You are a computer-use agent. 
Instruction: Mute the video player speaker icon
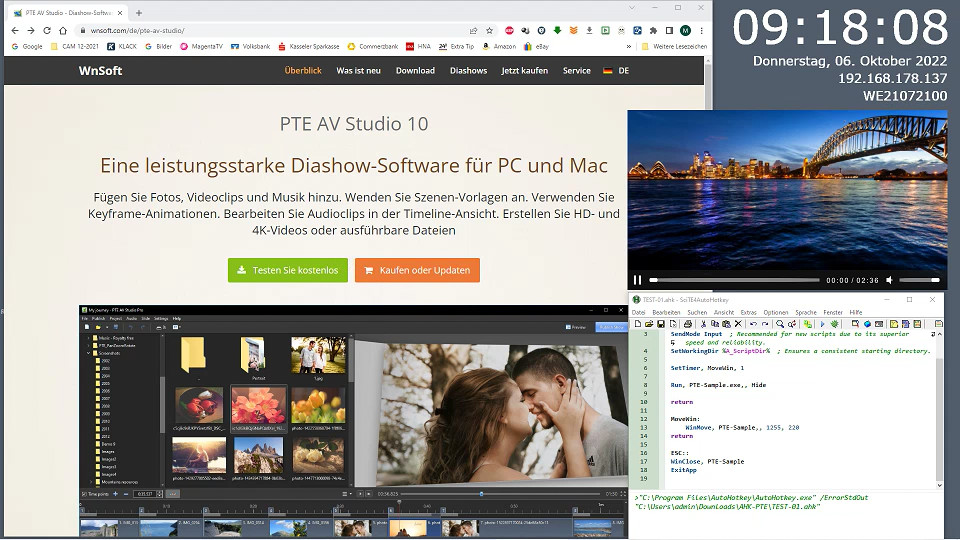click(x=889, y=280)
